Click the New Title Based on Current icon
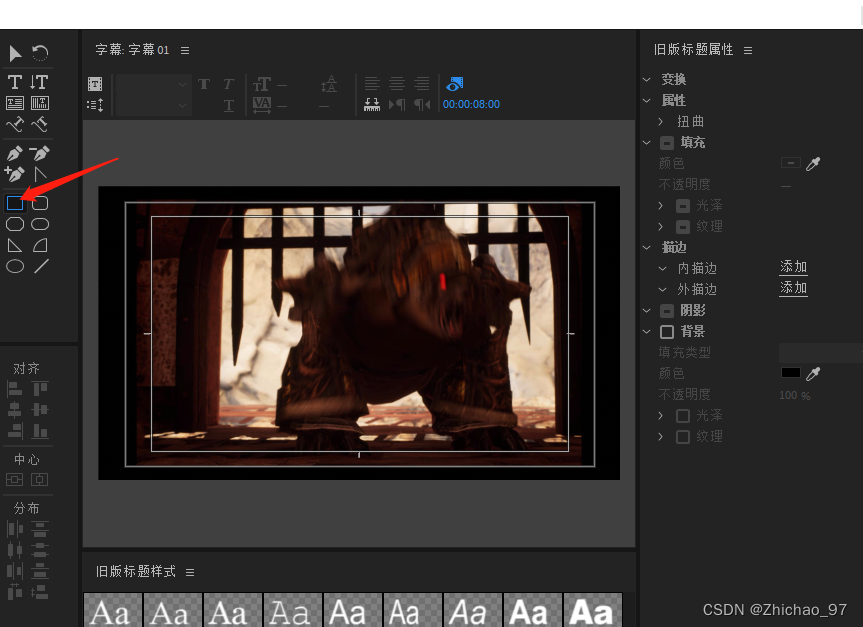Image resolution: width=863 pixels, height=627 pixels. [95, 84]
